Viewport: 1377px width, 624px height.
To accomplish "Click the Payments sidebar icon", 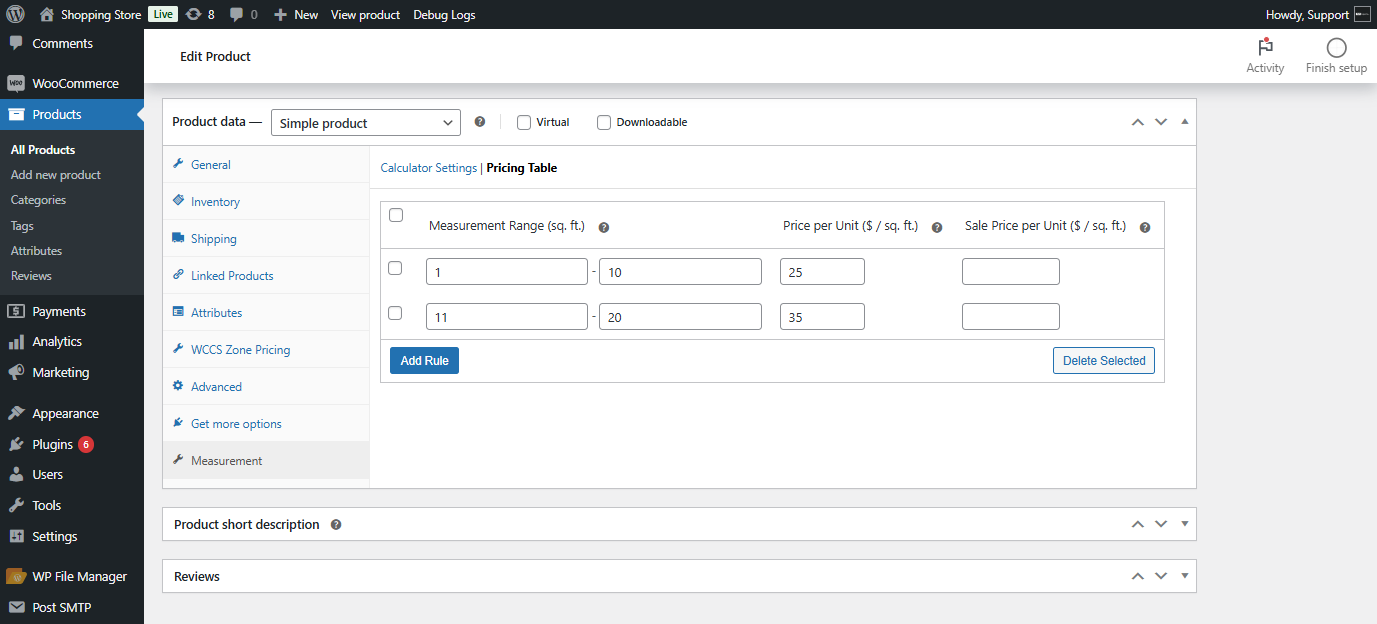I will click(16, 311).
